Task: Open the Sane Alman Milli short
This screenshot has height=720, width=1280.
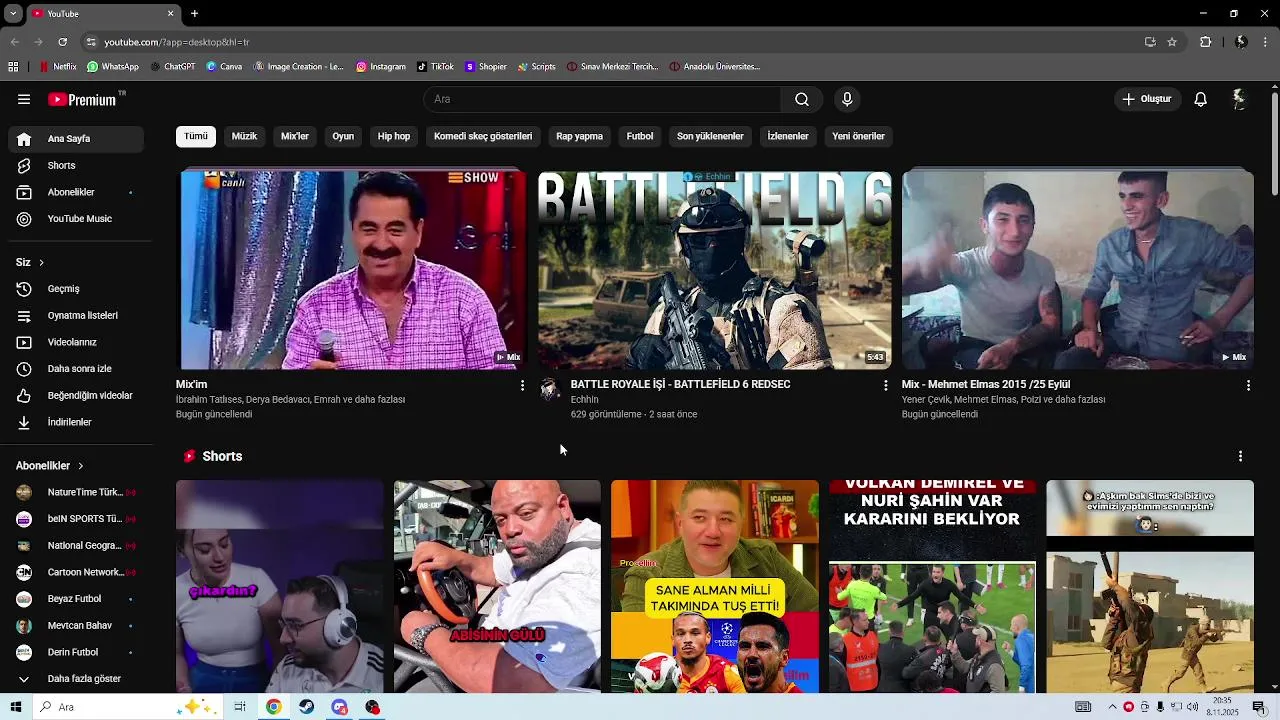Action: point(715,586)
